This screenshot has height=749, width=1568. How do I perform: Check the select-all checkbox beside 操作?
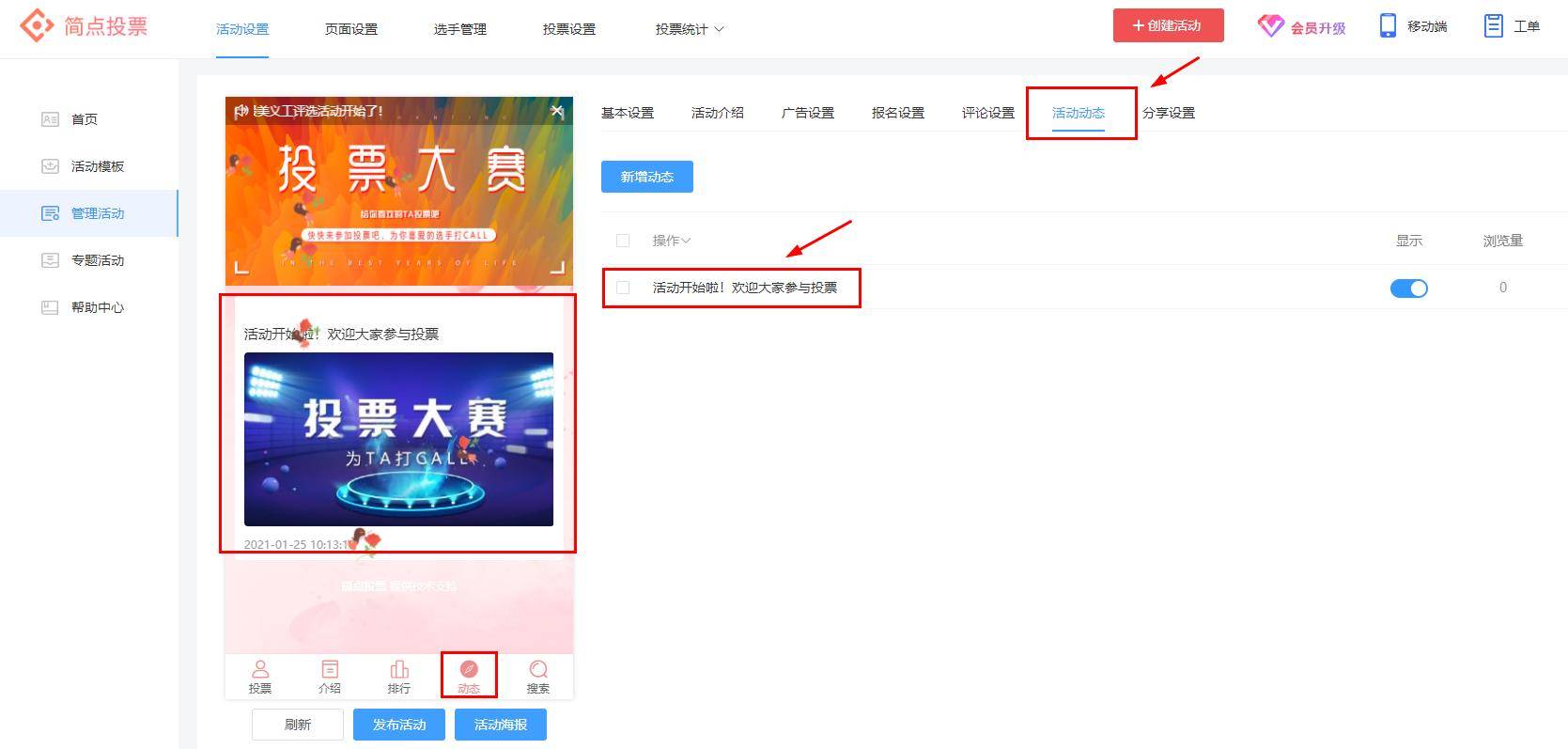[623, 241]
